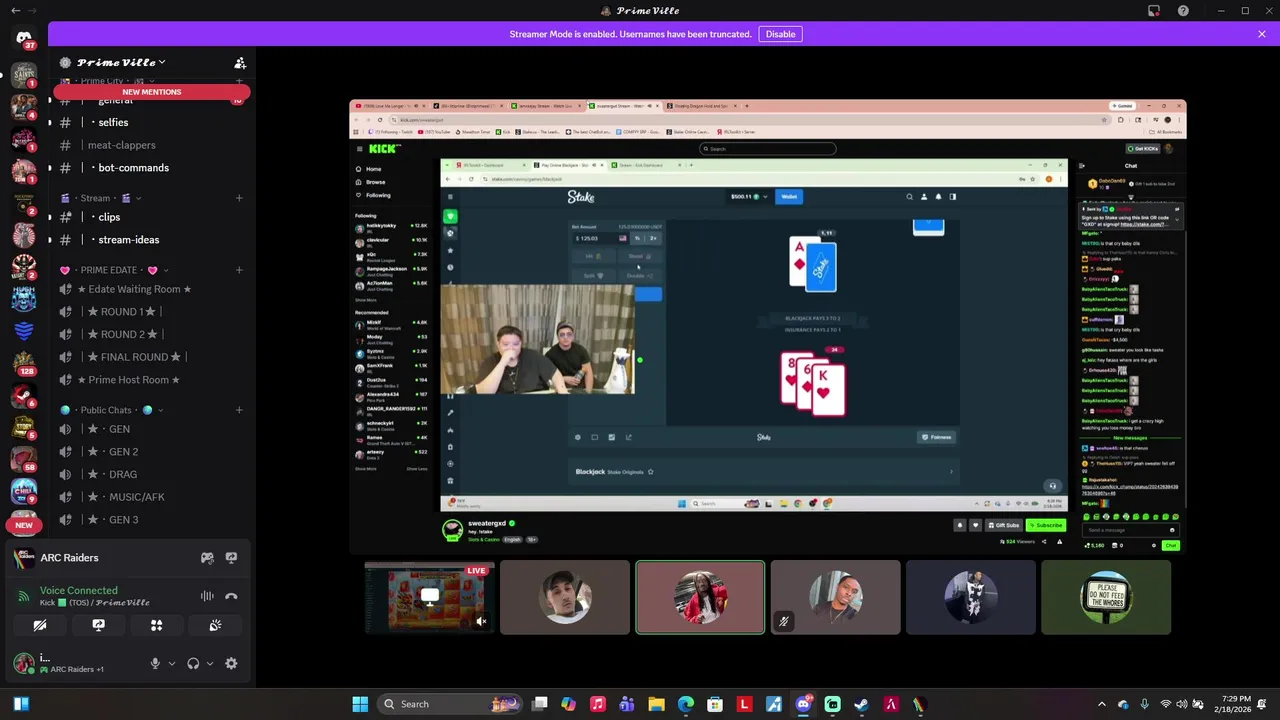Deafen with the headphones icon
1280x720 pixels.
193,663
